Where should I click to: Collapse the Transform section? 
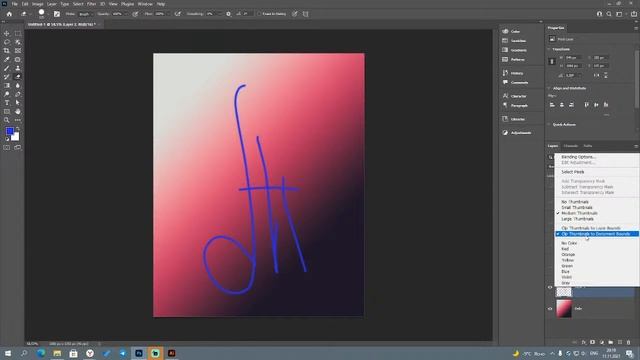pos(549,49)
